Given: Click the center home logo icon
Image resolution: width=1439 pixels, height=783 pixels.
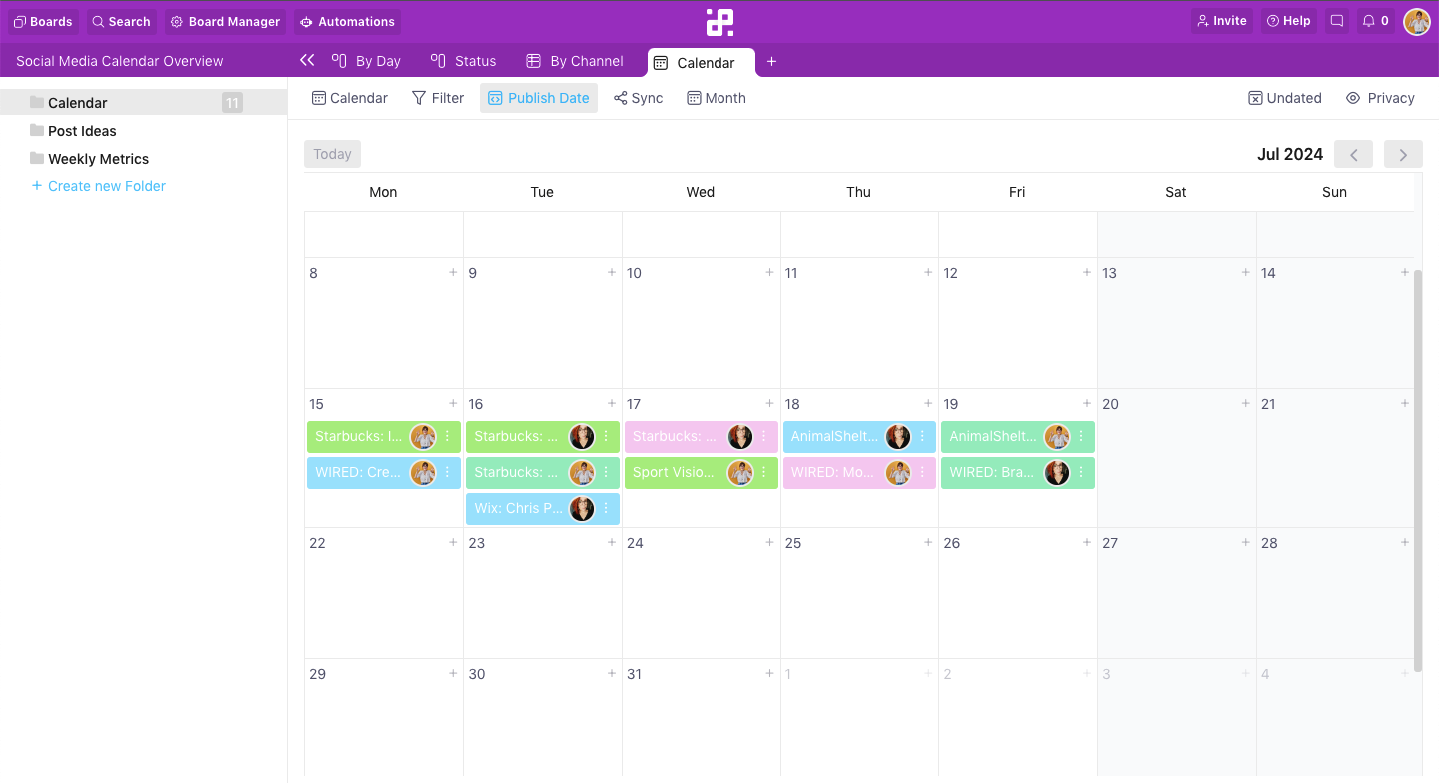Looking at the screenshot, I should tap(719, 22).
